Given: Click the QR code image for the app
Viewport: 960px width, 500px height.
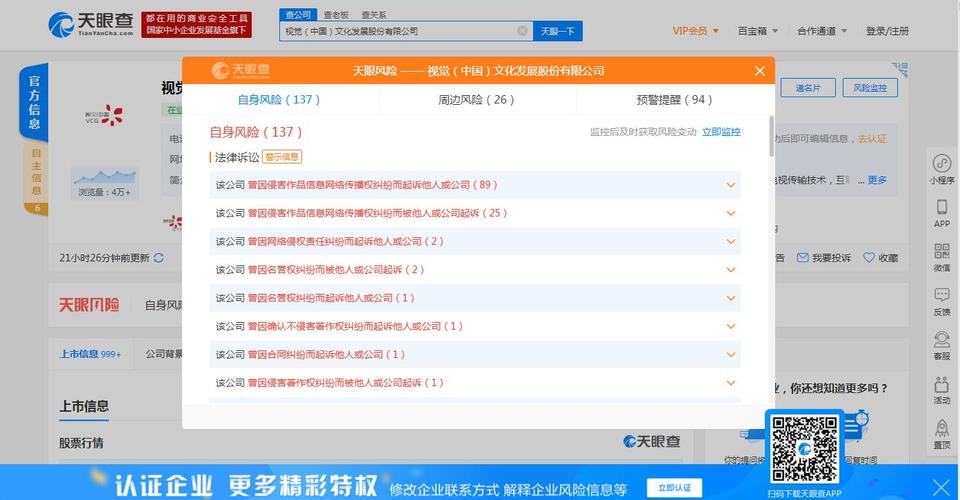Looking at the screenshot, I should coord(804,449).
